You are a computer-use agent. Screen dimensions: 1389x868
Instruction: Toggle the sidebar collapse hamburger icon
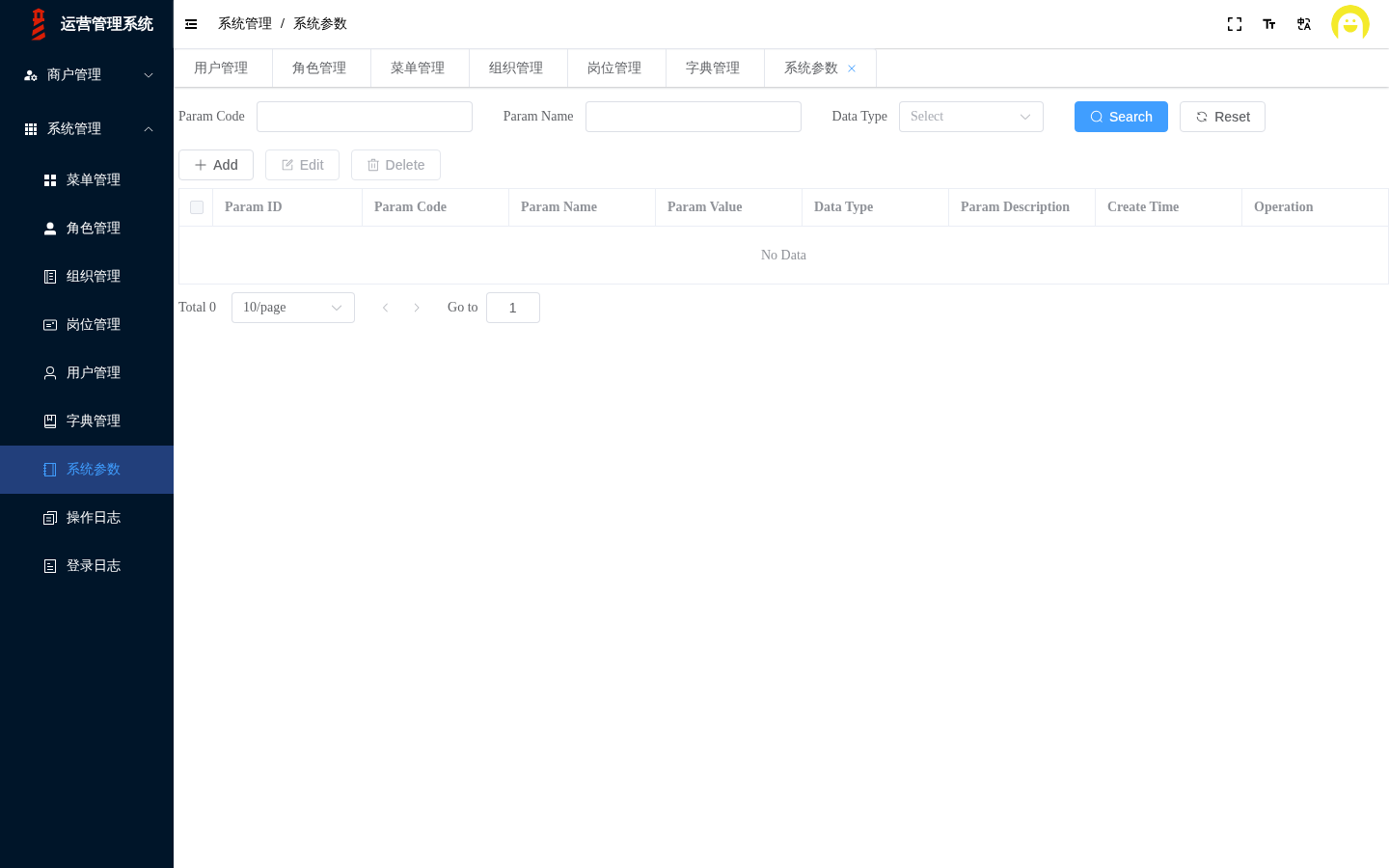click(x=191, y=24)
